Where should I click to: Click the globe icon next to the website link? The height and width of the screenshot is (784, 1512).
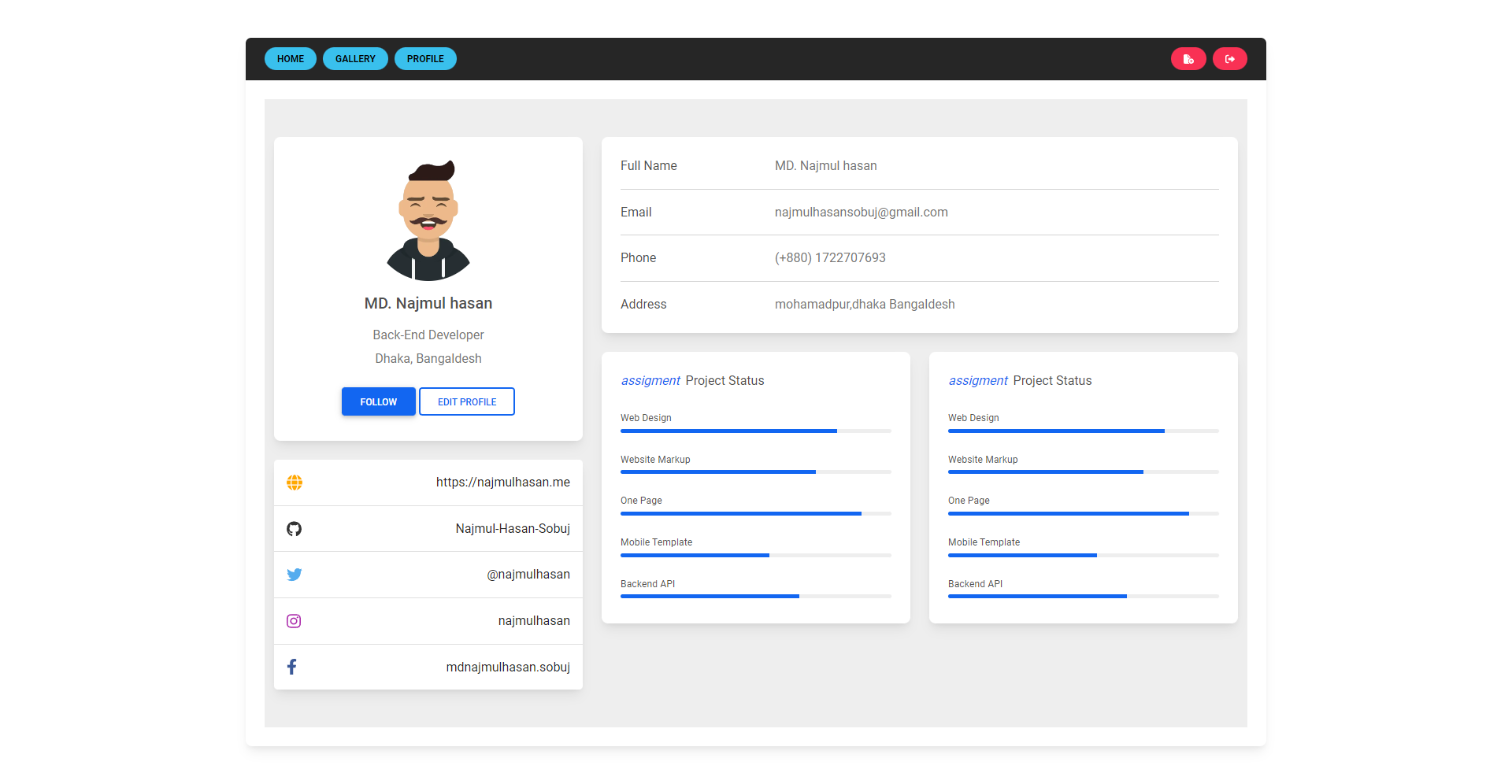(294, 483)
